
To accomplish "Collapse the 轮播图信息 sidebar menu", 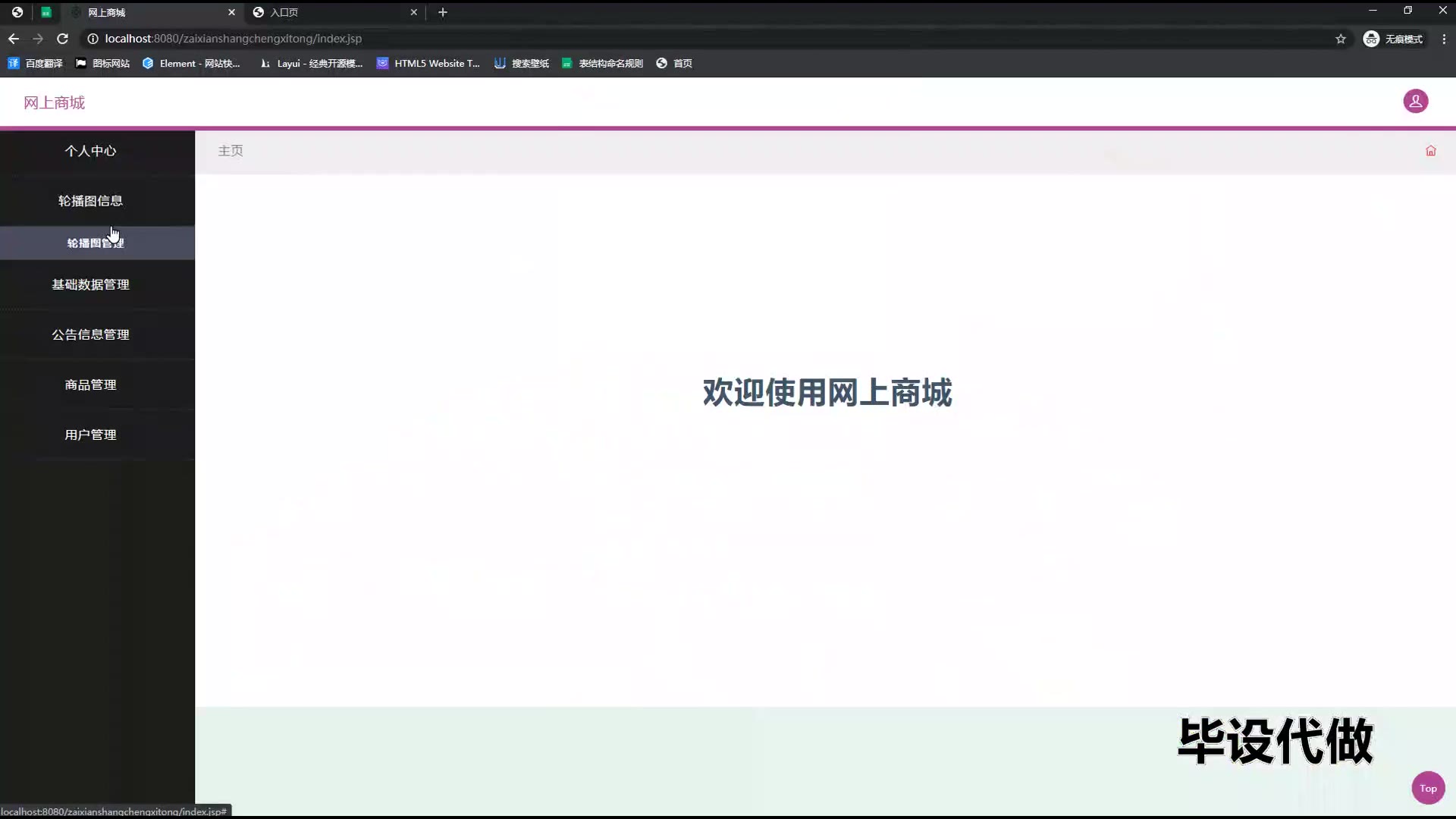I will click(x=90, y=201).
